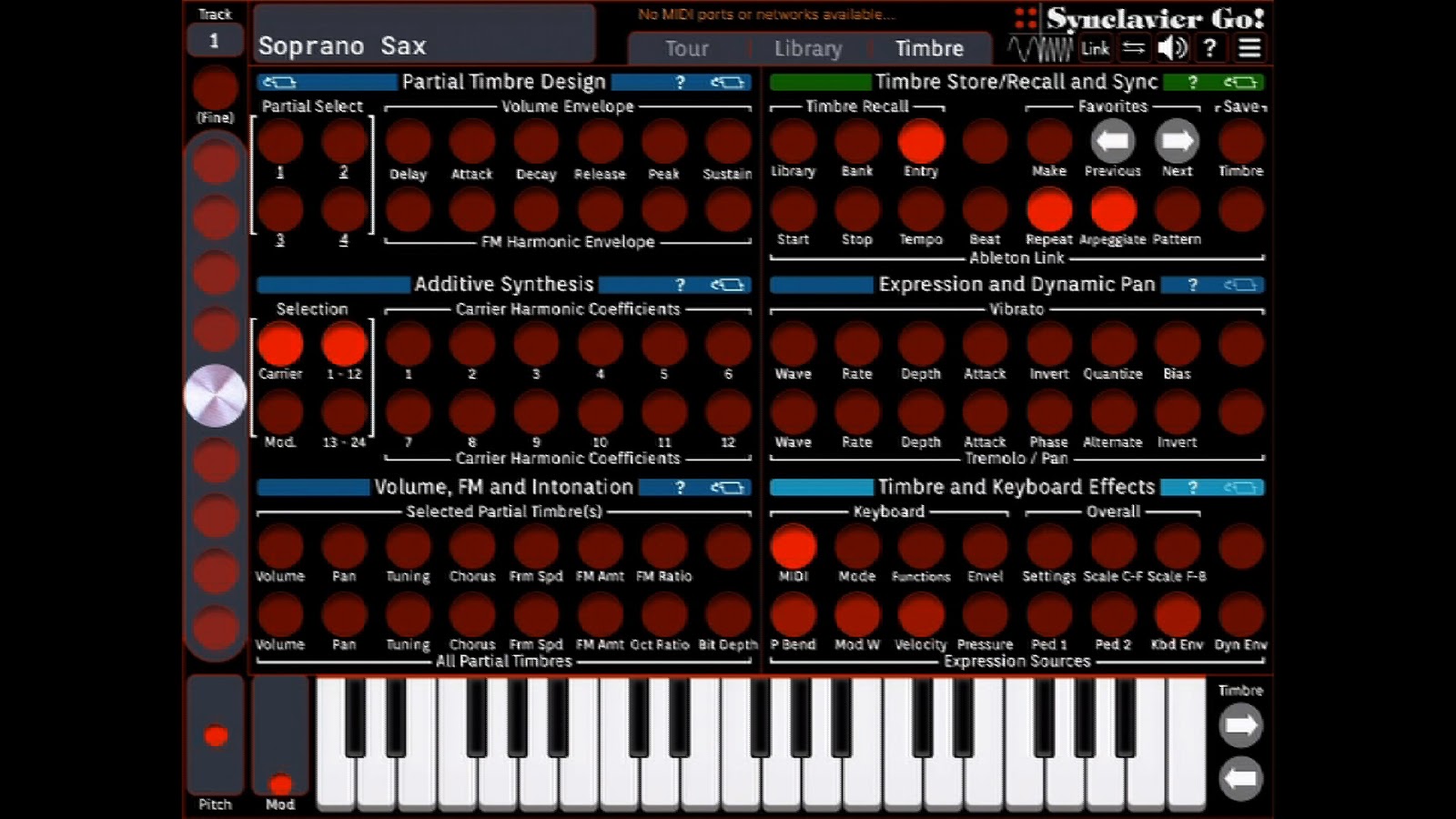Click the Volume Envelope Attack button
1456x819 pixels.
[x=472, y=141]
